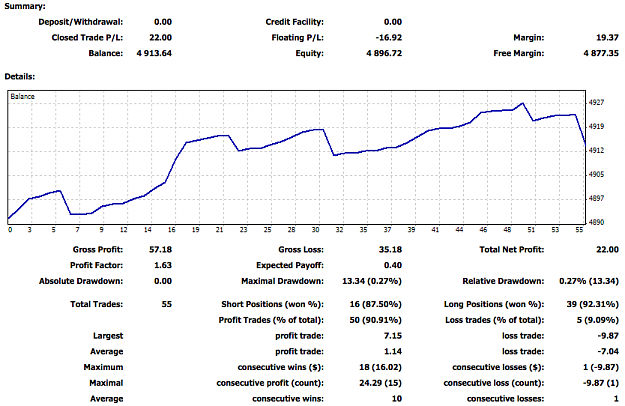Select the Relative Drawdown value 0.27% (13.34)
Screen dimensions: 625x406
[589, 281]
